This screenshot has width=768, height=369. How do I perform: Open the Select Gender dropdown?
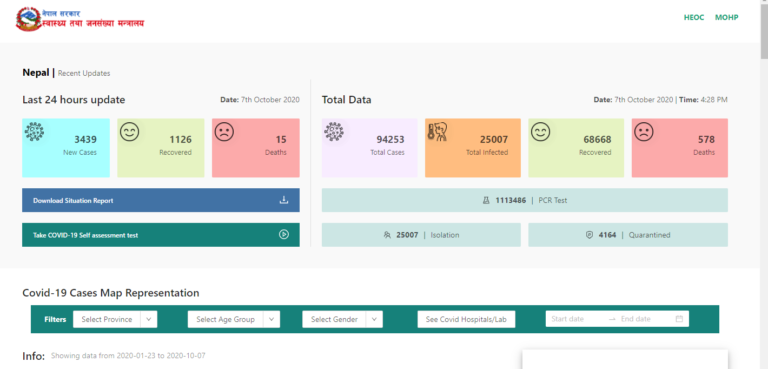click(342, 319)
